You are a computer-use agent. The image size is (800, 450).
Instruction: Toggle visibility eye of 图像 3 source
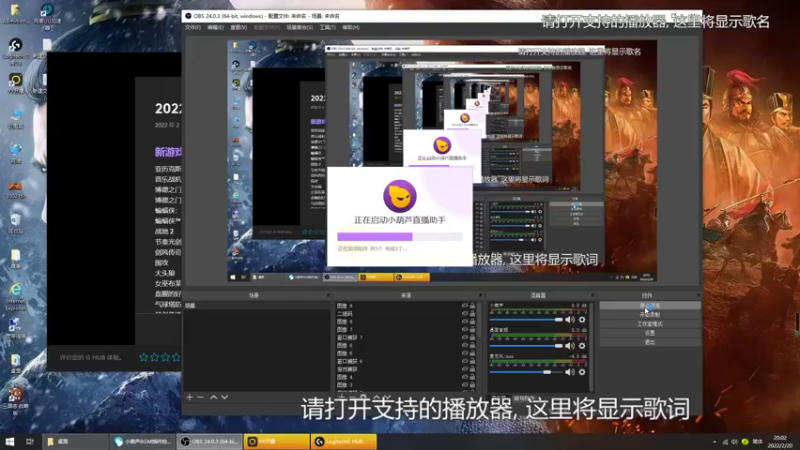[464, 385]
